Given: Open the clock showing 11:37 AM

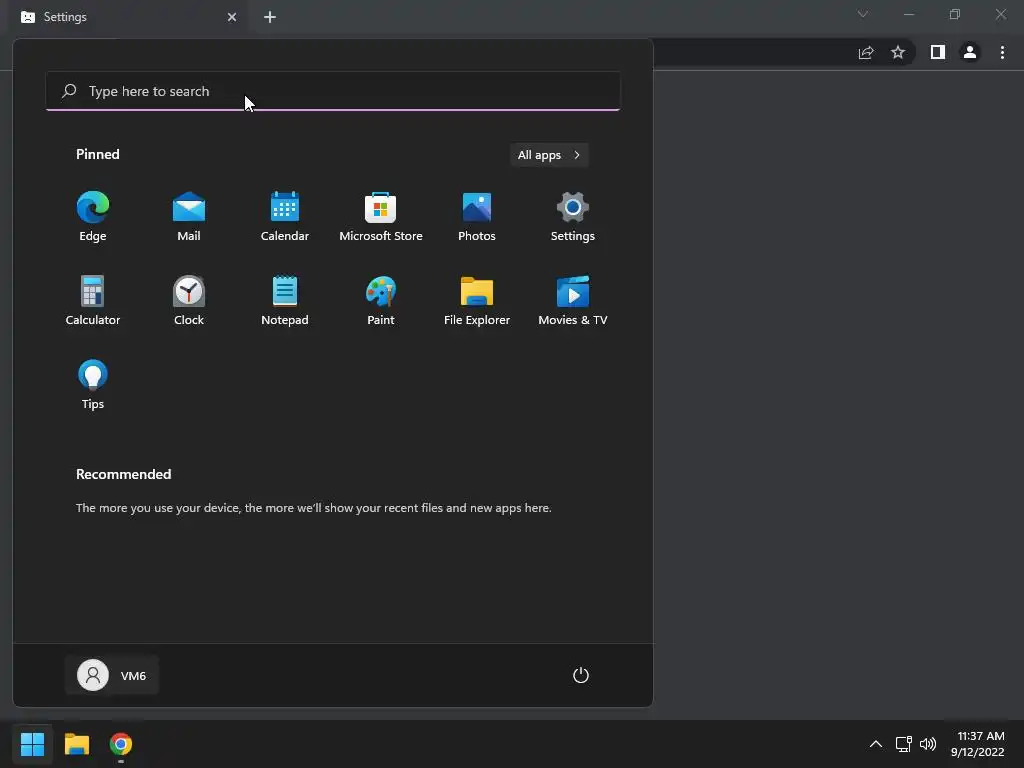Looking at the screenshot, I should pyautogui.click(x=978, y=744).
